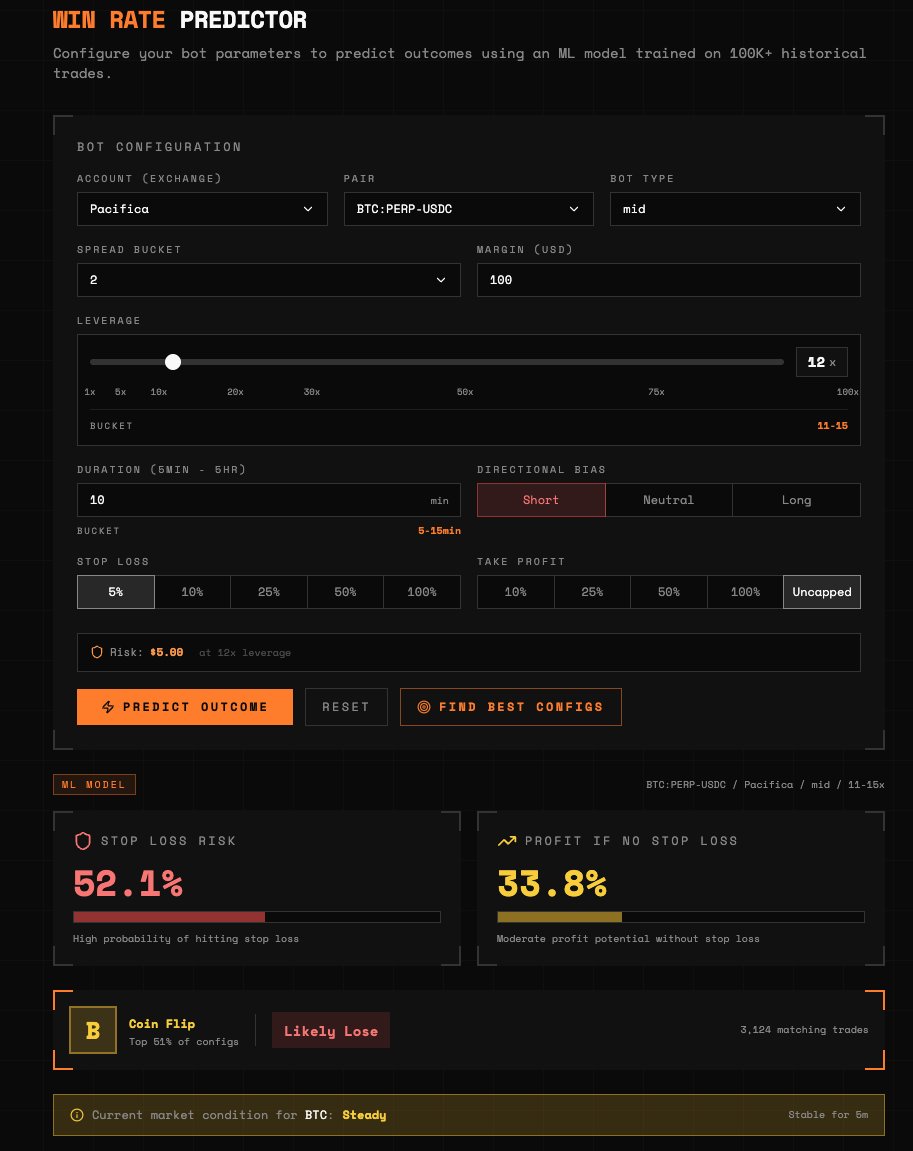This screenshot has height=1151, width=913.
Task: Select Neutral directional bias
Action: [669, 500]
